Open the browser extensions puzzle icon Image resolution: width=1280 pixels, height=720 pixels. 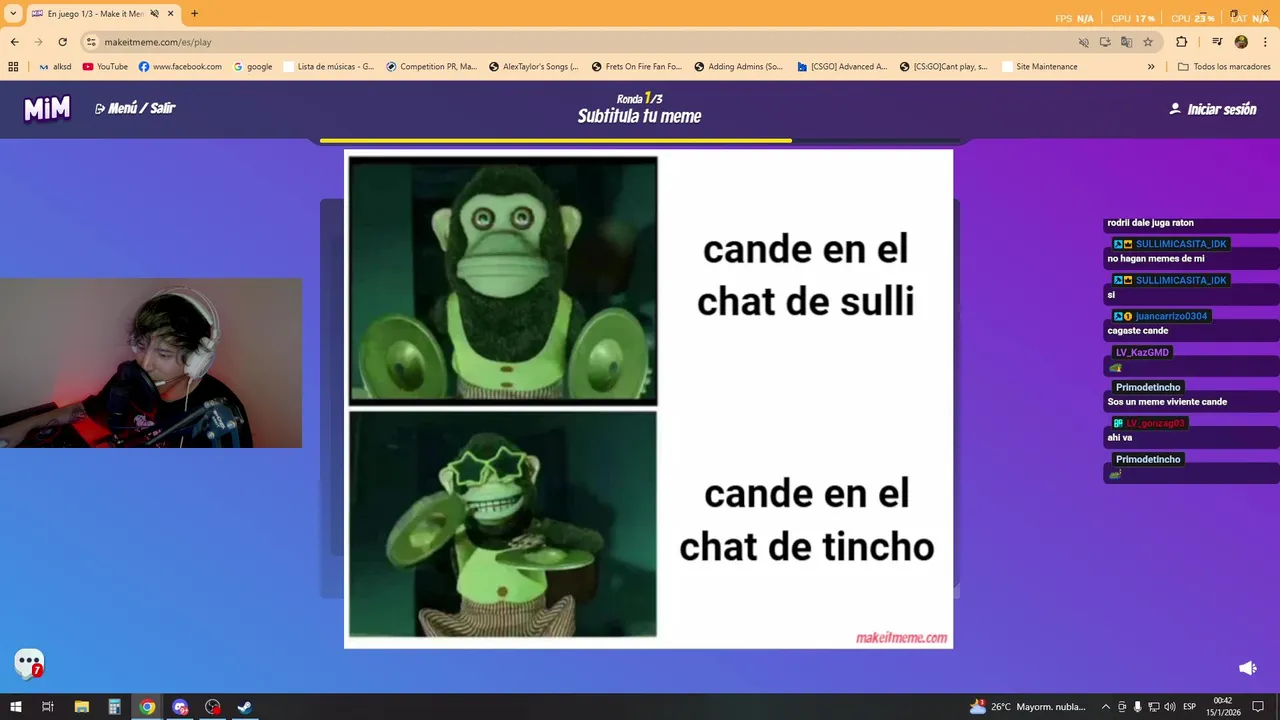click(x=1181, y=42)
